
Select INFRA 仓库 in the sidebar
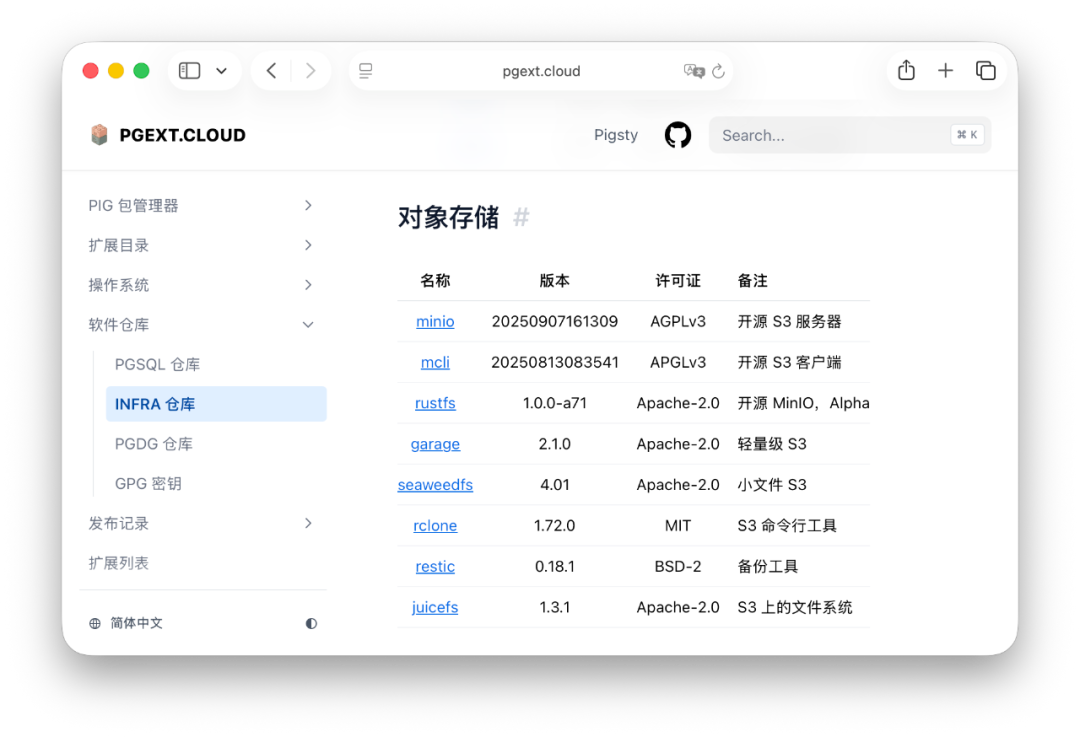click(x=216, y=404)
